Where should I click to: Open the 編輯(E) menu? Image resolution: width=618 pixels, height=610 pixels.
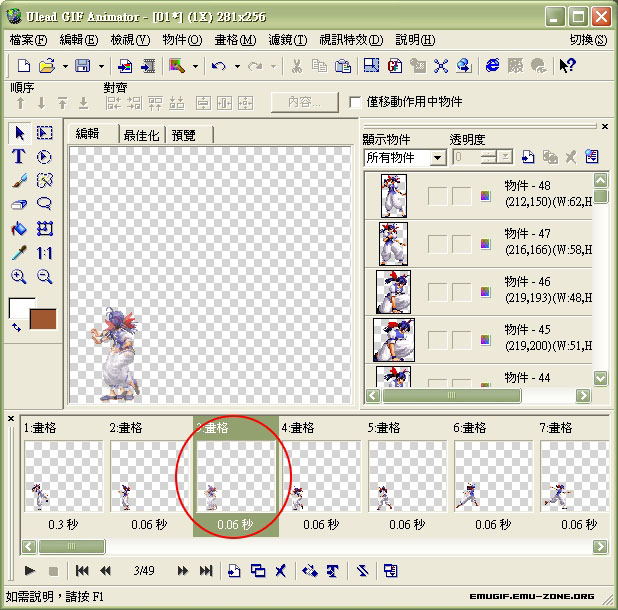79,40
